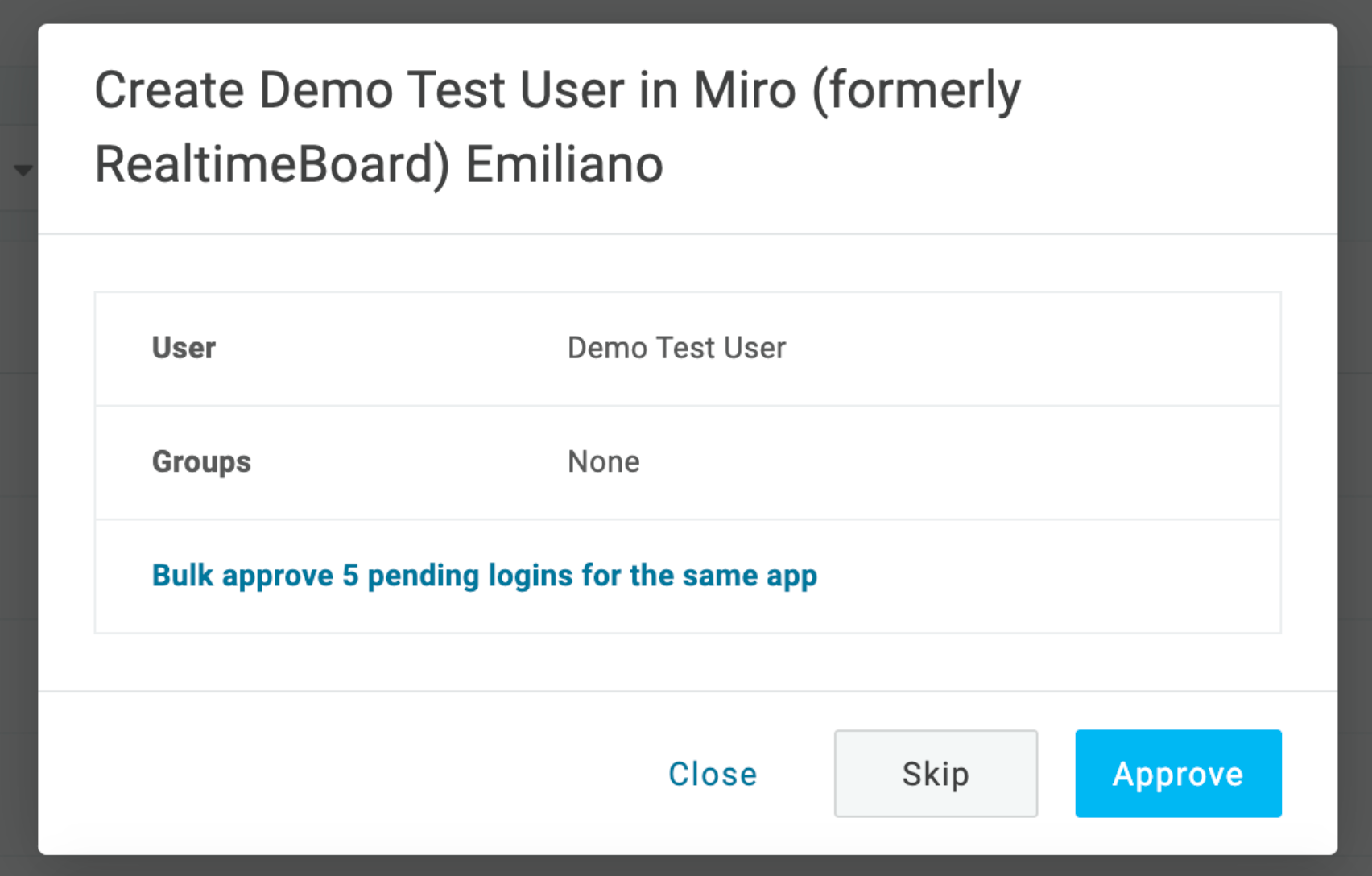Click the word Miro in the title
1372x876 pixels.
tap(744, 90)
